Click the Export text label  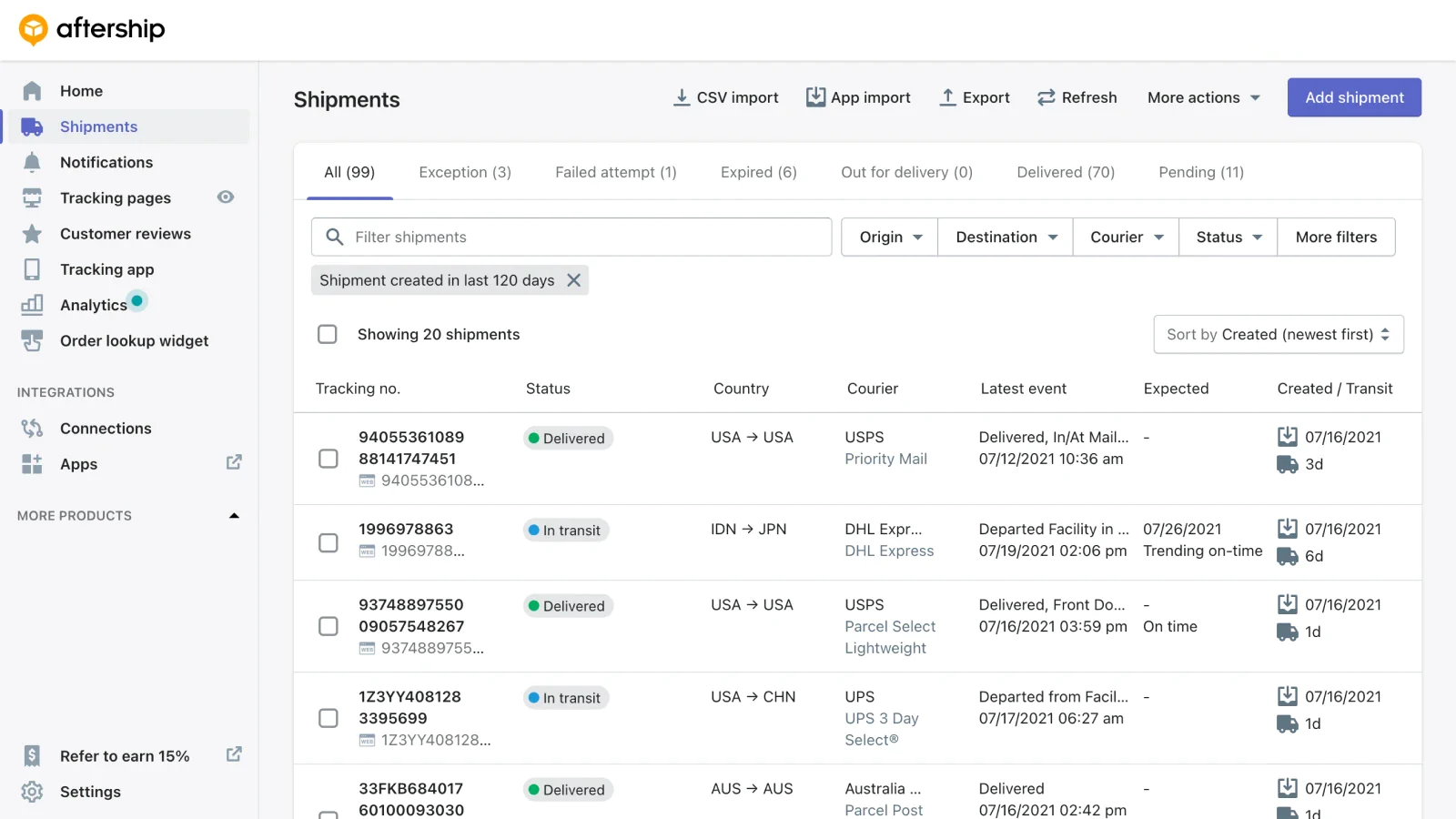[x=986, y=97]
